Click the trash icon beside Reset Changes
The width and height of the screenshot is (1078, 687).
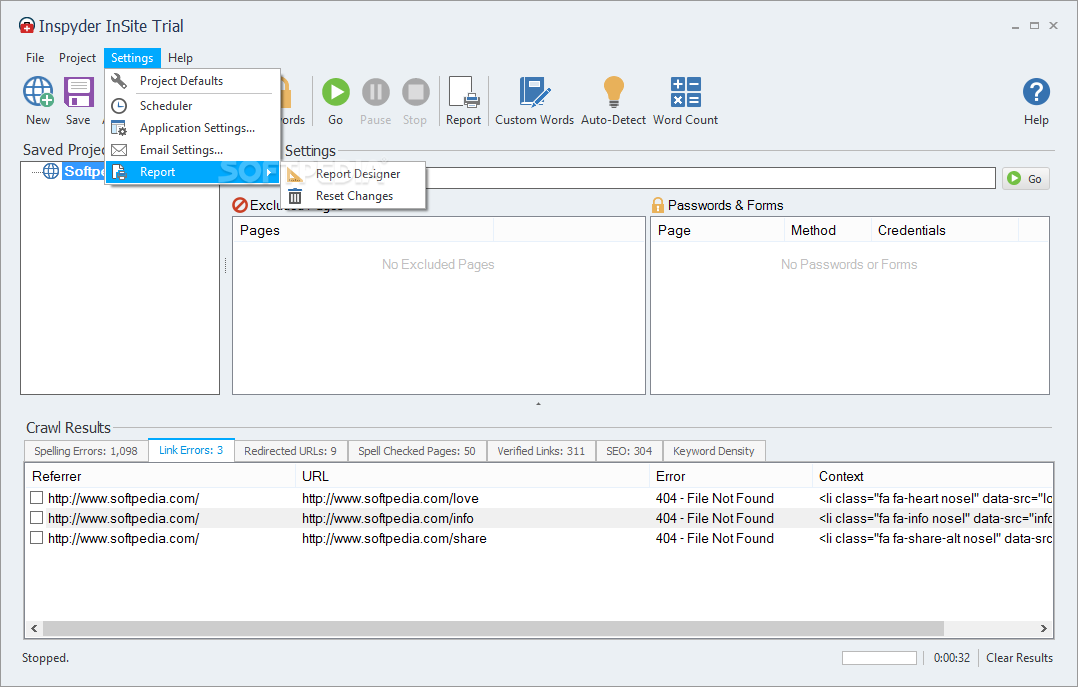[295, 196]
